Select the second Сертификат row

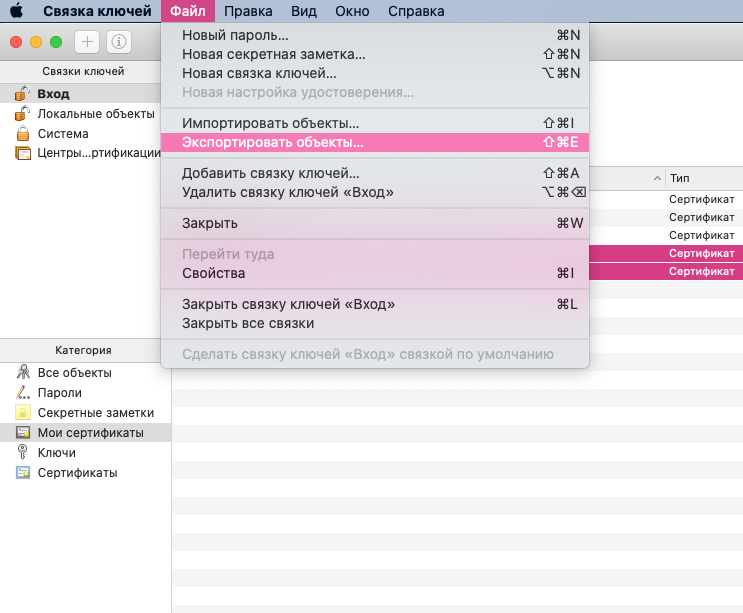tap(666, 217)
